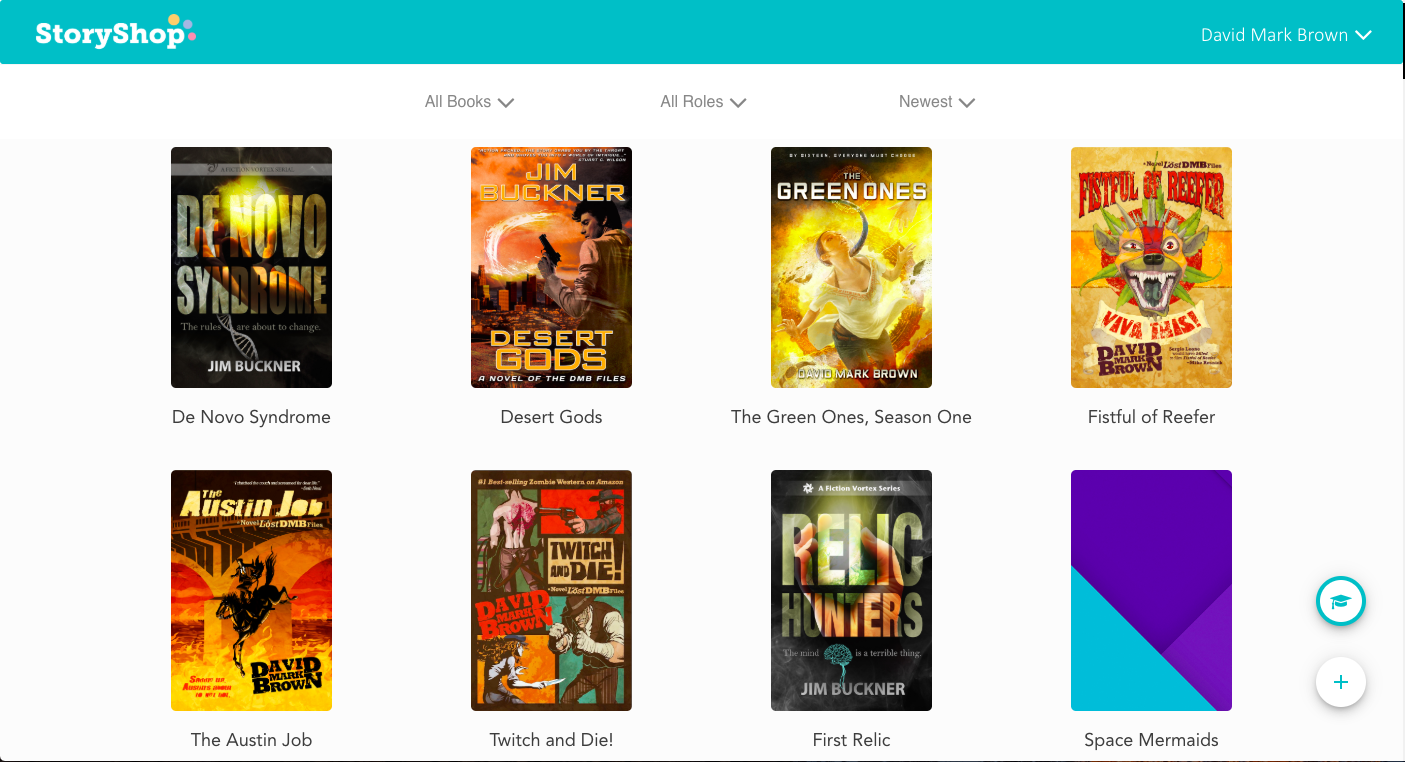The image size is (1405, 762).
Task: Open the Newest sort dropdown
Action: click(x=937, y=102)
